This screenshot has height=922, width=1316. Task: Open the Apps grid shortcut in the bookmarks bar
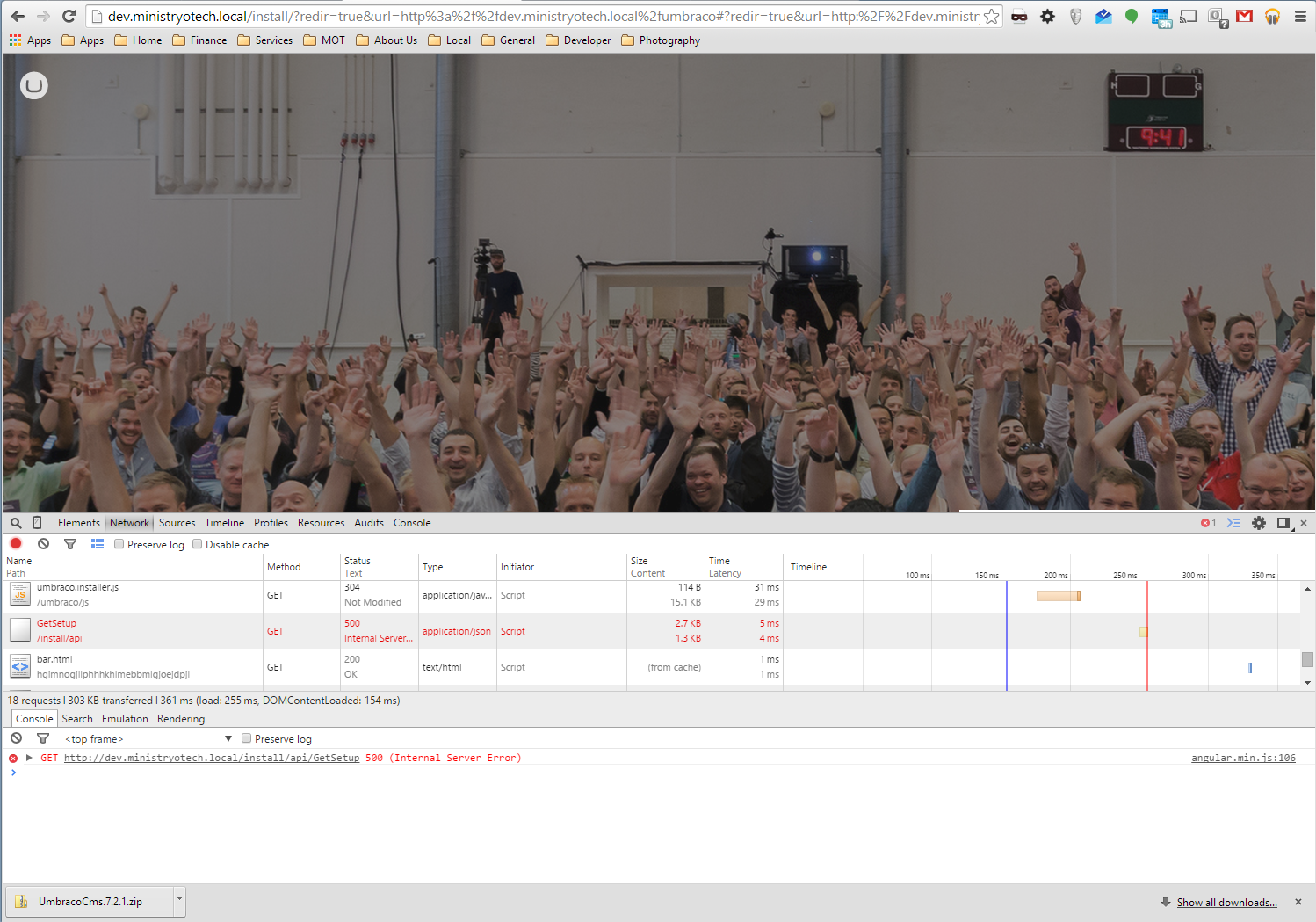(x=30, y=40)
